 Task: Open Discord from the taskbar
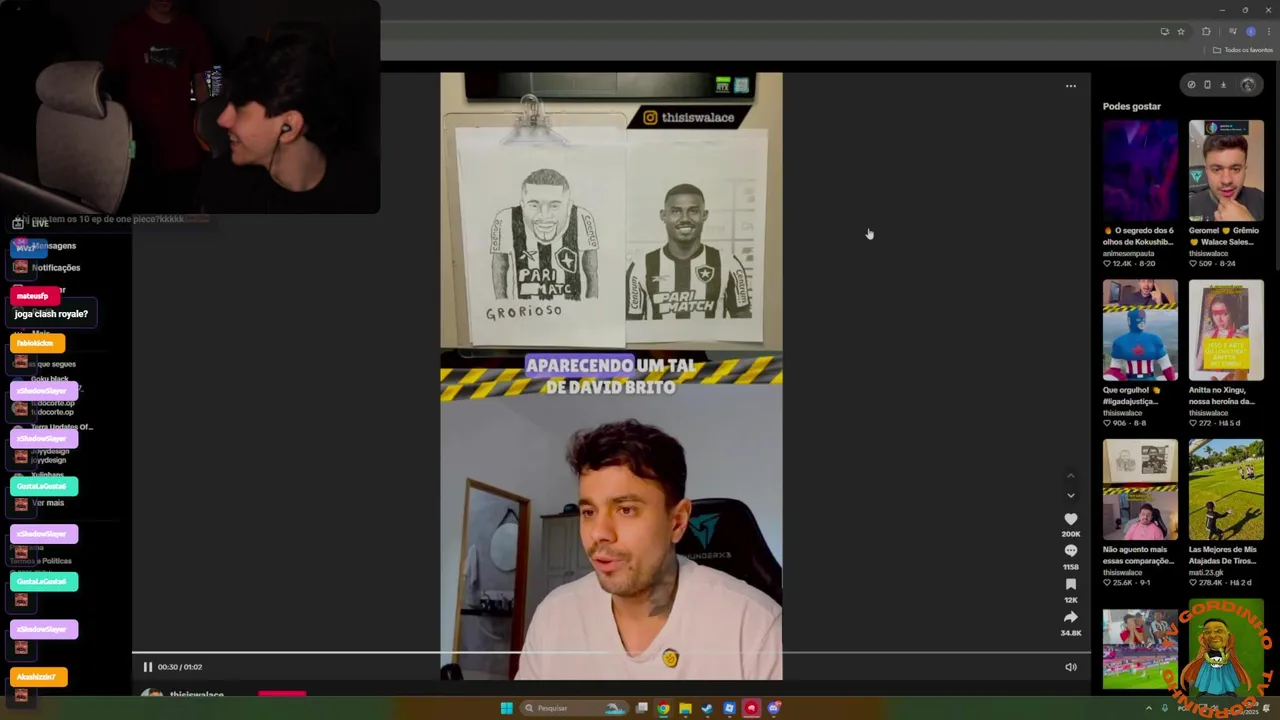pyautogui.click(x=773, y=708)
